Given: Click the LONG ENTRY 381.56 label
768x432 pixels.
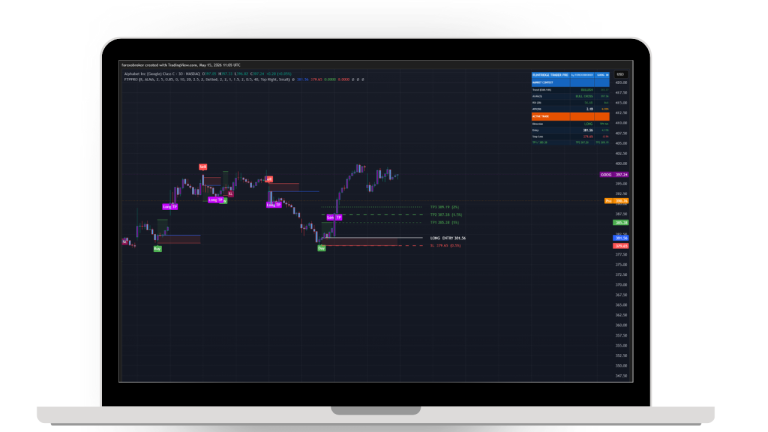Looking at the screenshot, I should (448, 238).
